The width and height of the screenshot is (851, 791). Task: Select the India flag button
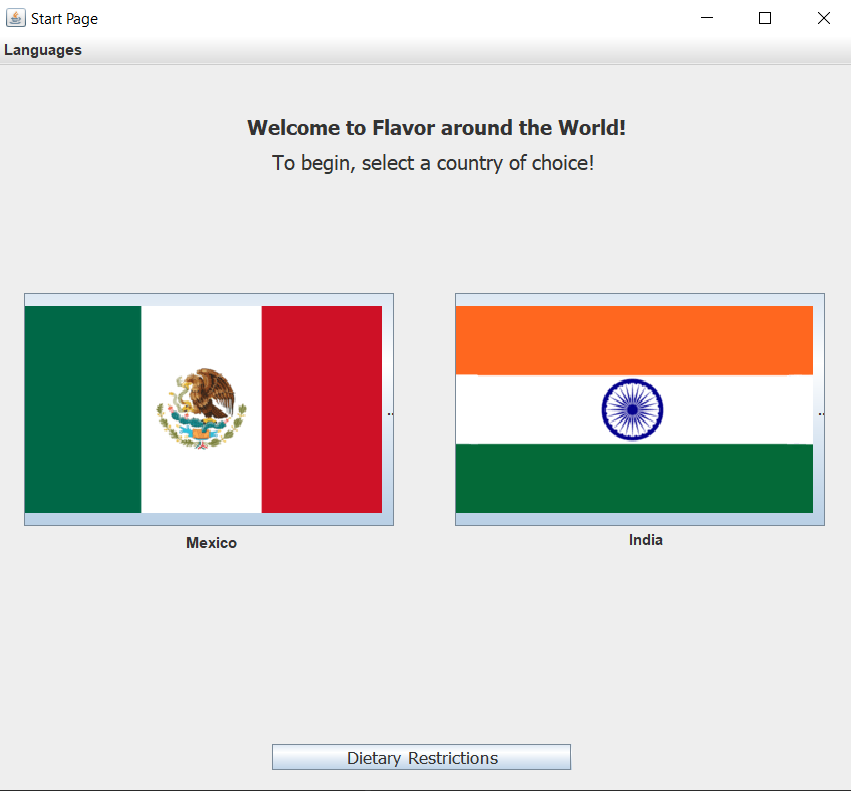click(640, 409)
